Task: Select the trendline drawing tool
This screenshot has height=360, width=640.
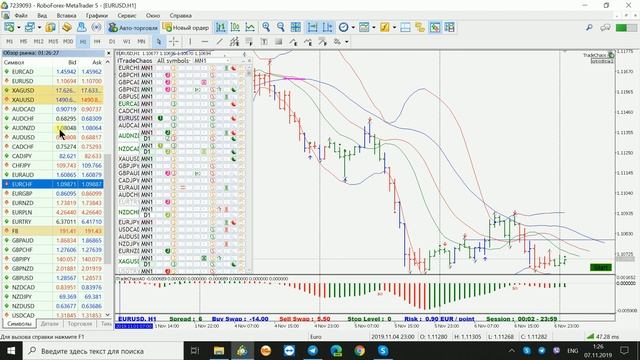Action: pos(220,42)
